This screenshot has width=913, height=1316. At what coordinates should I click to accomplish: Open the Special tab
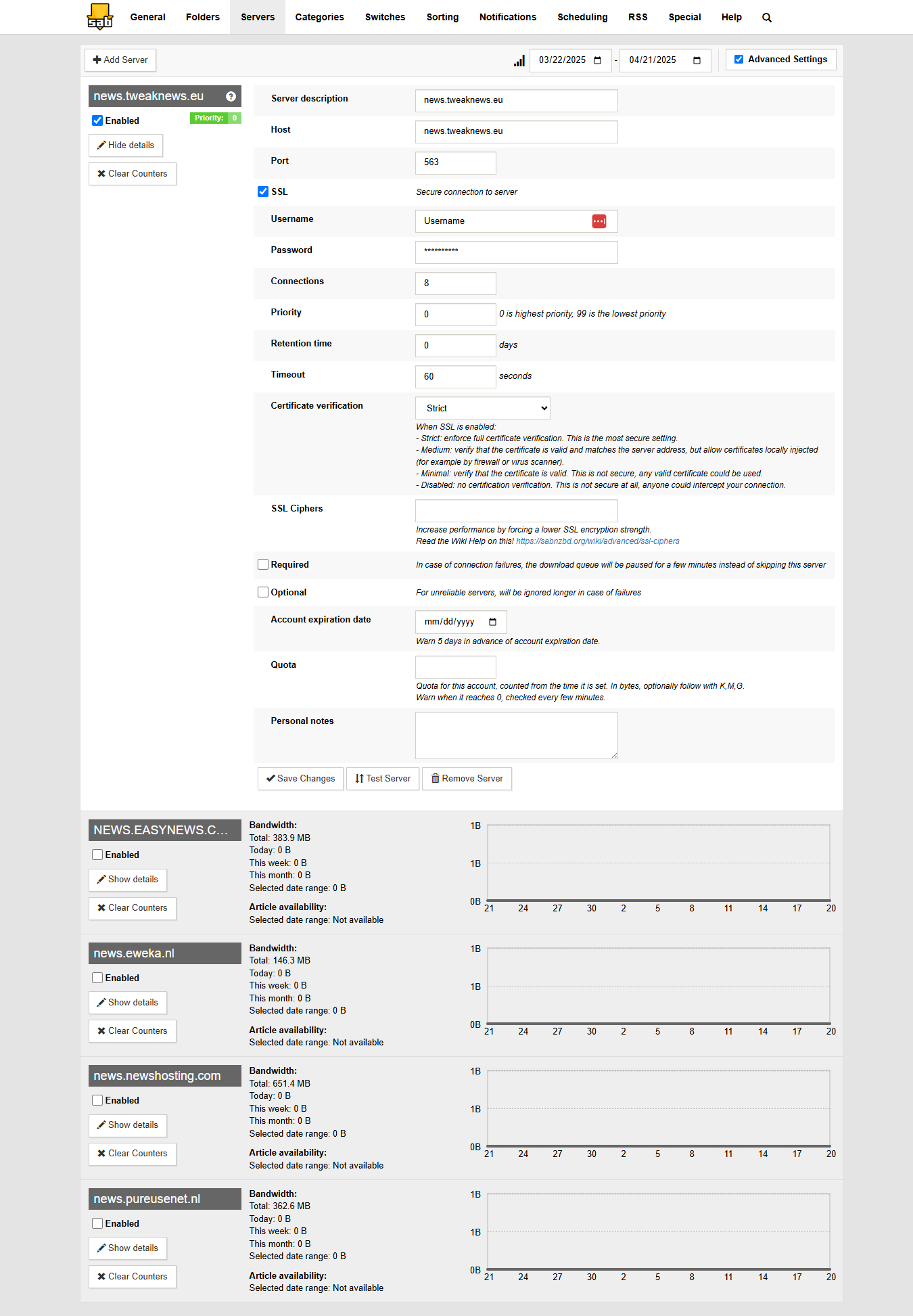[x=685, y=17]
